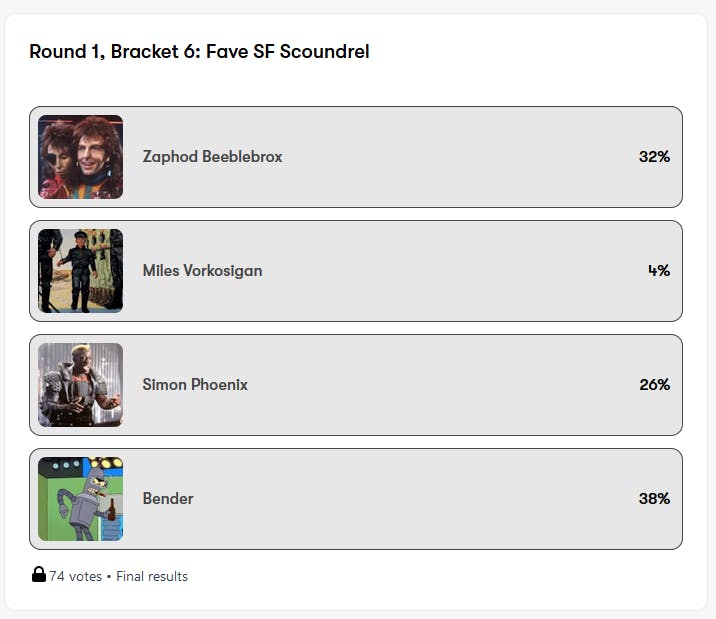Image resolution: width=716 pixels, height=619 pixels.
Task: Click the 38% result for Bender
Action: [654, 499]
